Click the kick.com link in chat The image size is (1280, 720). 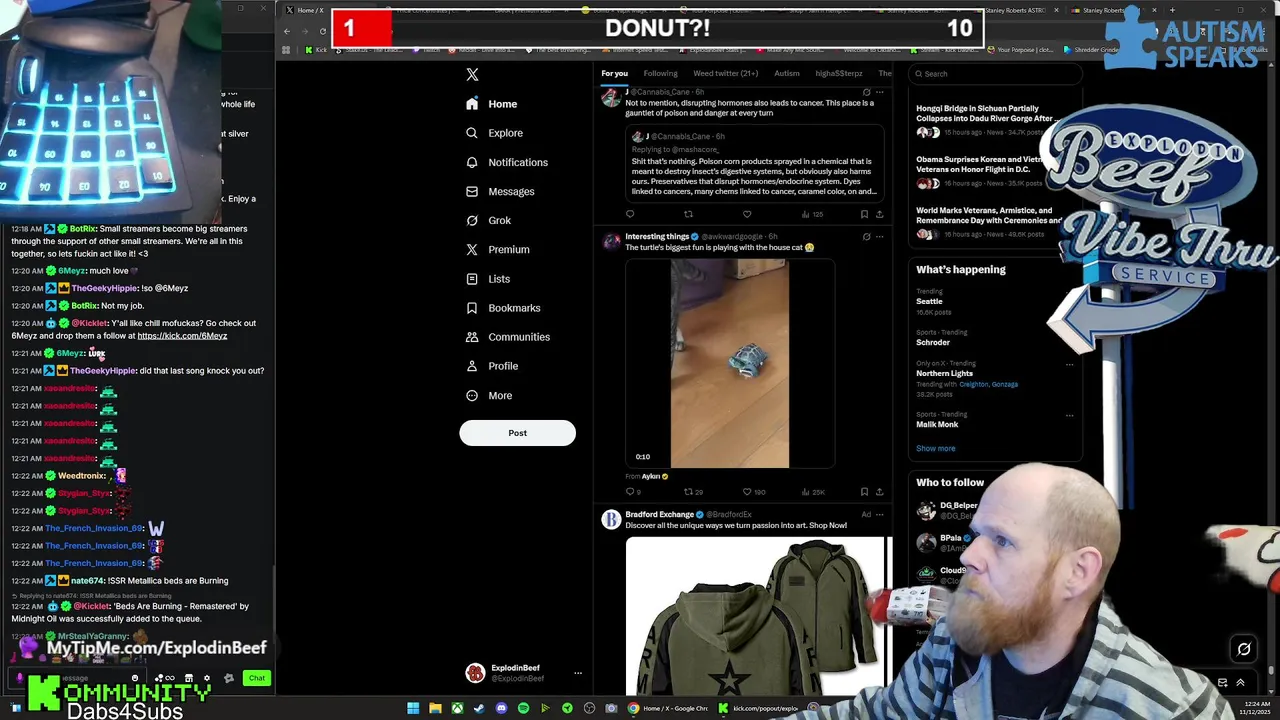182,336
